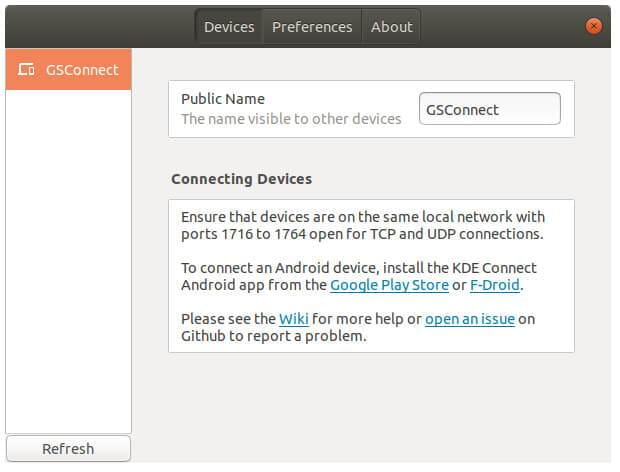Click the device icon beside GSConnect in sidebar

[27, 70]
